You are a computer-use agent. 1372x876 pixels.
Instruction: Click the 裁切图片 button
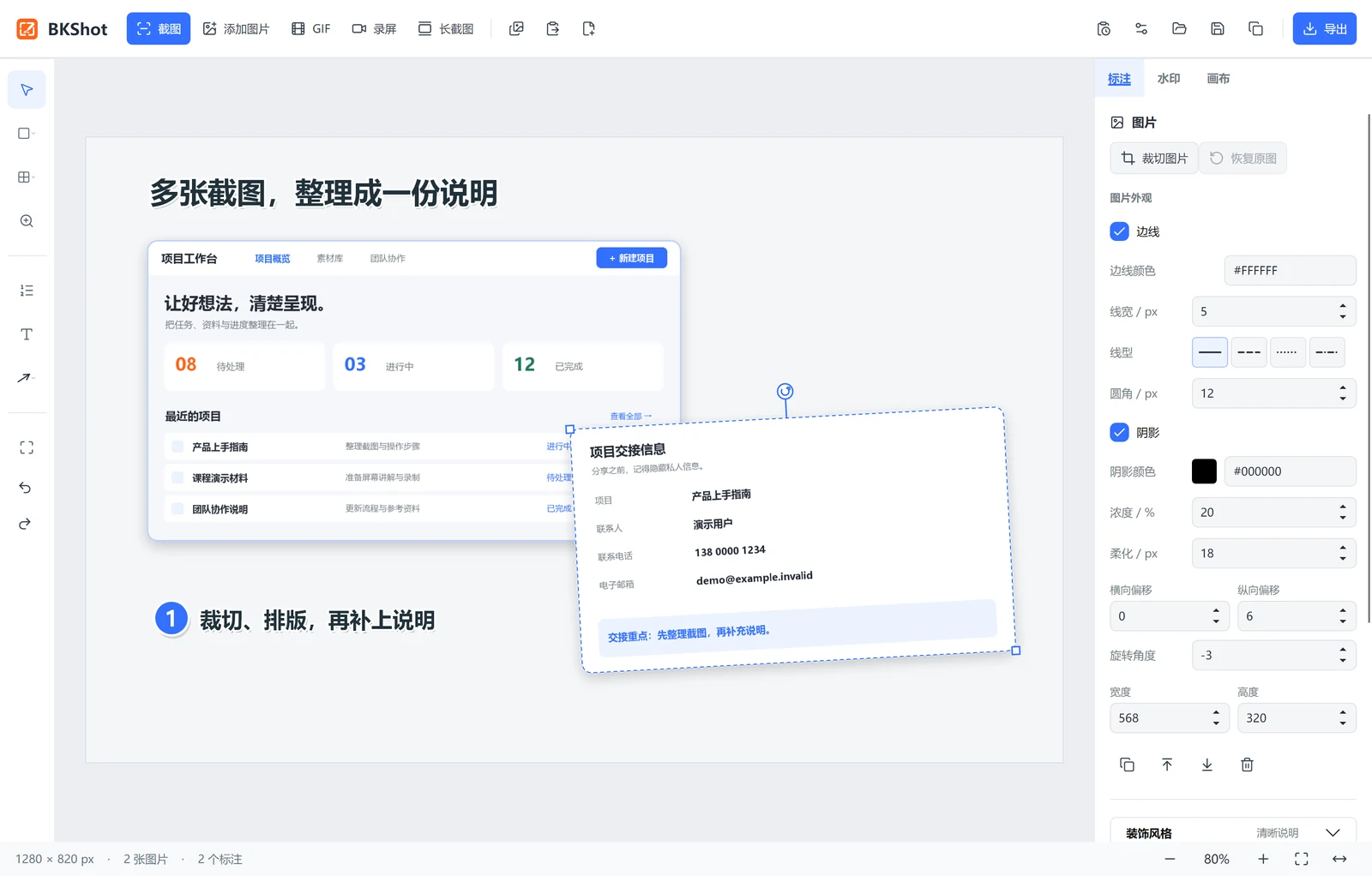(x=1154, y=159)
